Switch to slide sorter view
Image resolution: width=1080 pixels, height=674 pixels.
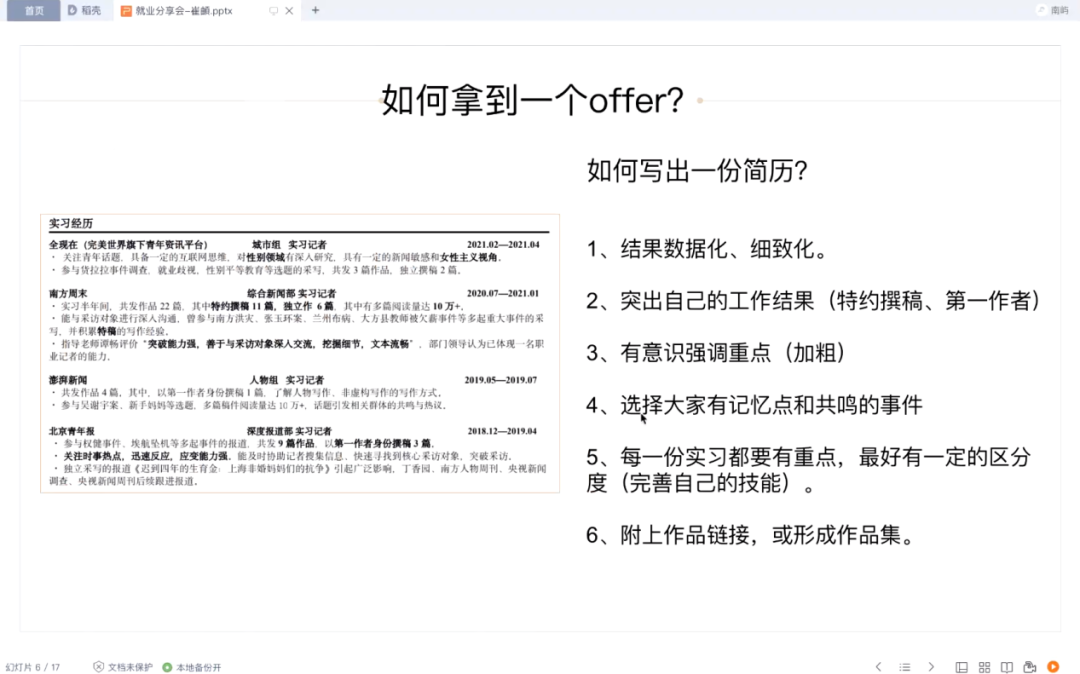pyautogui.click(x=984, y=667)
